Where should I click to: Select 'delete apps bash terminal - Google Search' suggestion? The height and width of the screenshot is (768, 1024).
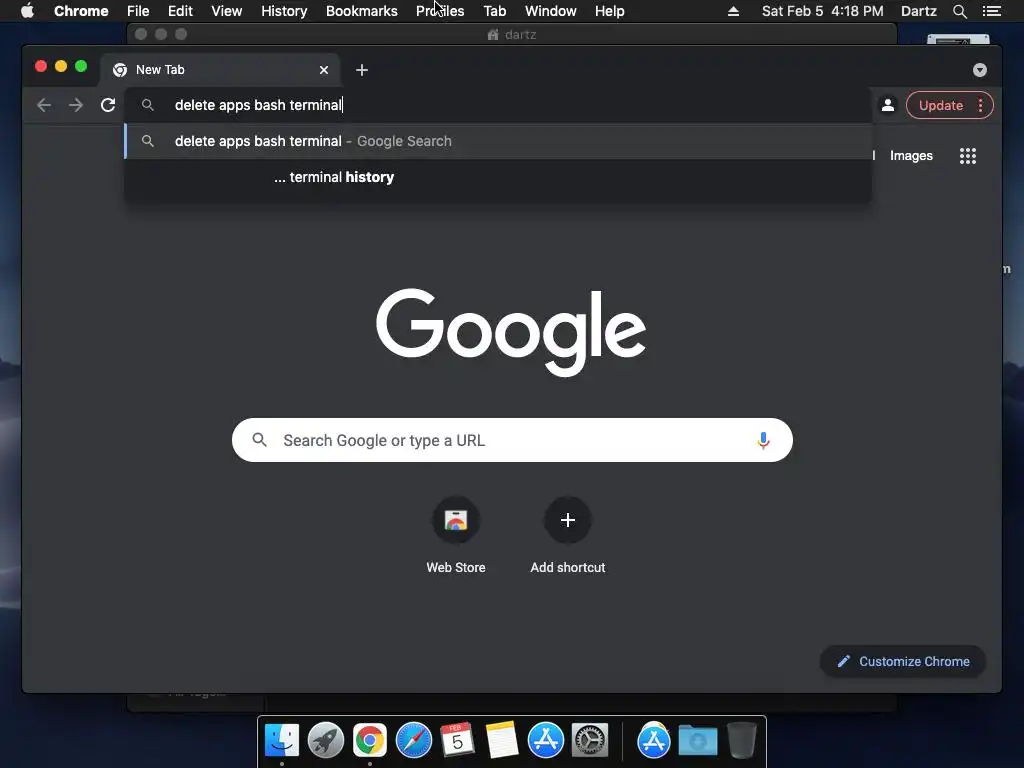click(x=498, y=141)
